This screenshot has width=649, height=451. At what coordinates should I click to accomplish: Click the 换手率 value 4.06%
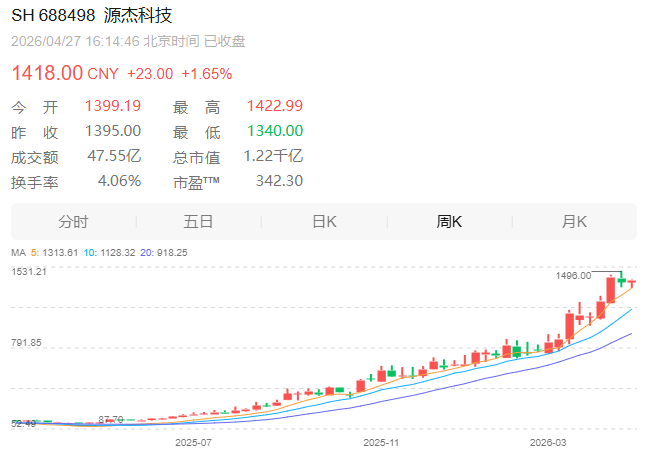tap(119, 181)
